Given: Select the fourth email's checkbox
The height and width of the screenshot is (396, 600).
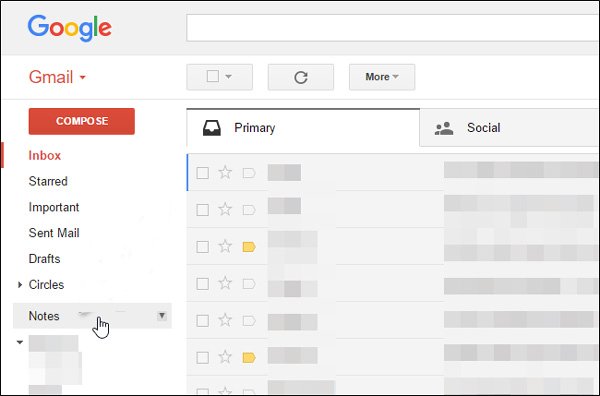Looking at the screenshot, I should 202,284.
